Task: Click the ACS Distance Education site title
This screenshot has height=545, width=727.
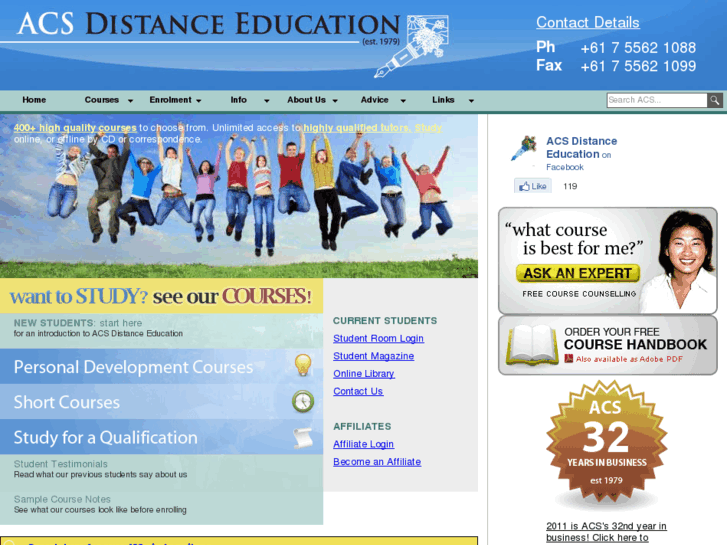Action: [208, 24]
